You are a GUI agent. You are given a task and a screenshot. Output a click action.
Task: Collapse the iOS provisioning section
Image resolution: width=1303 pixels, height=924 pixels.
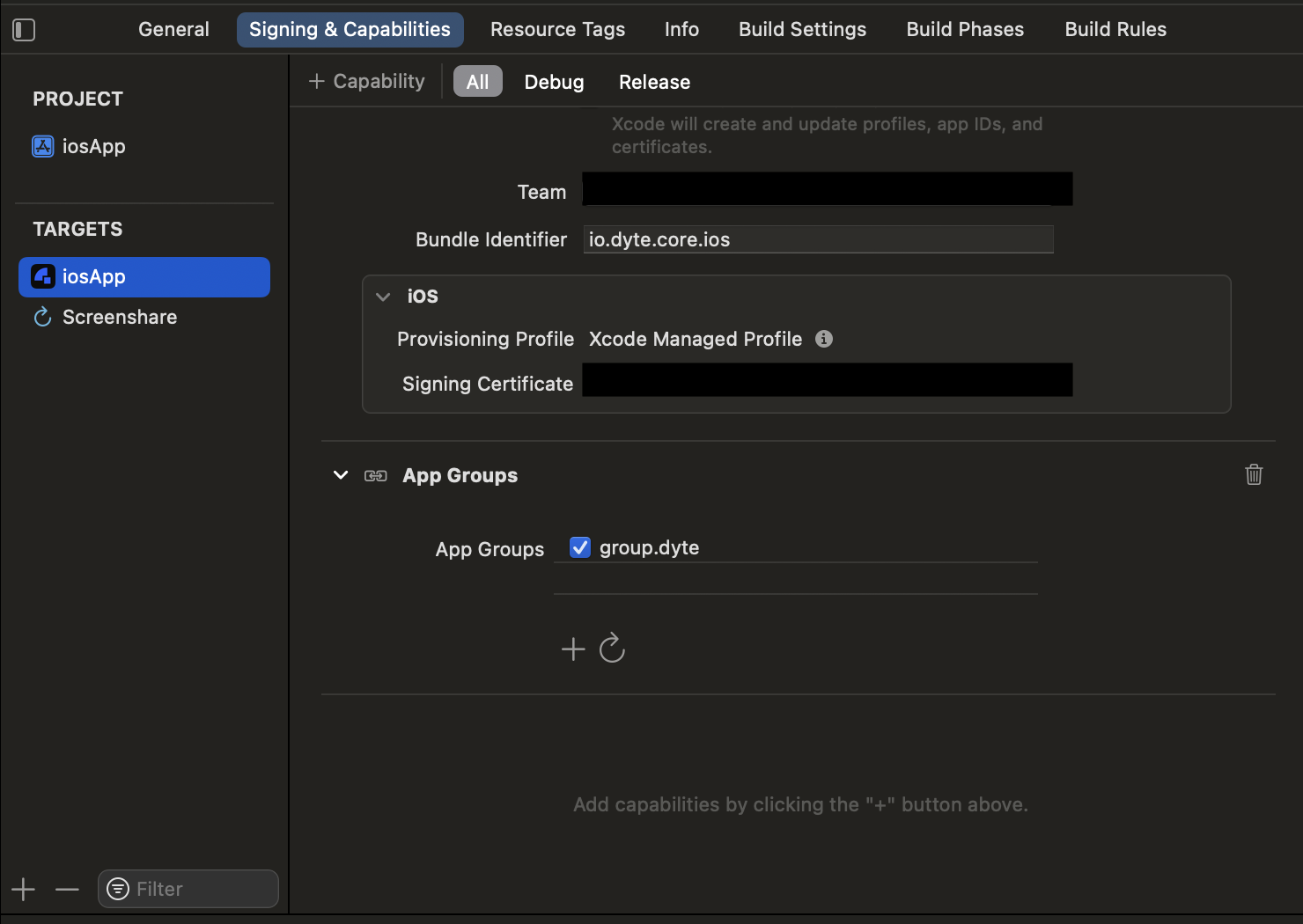pyautogui.click(x=382, y=297)
